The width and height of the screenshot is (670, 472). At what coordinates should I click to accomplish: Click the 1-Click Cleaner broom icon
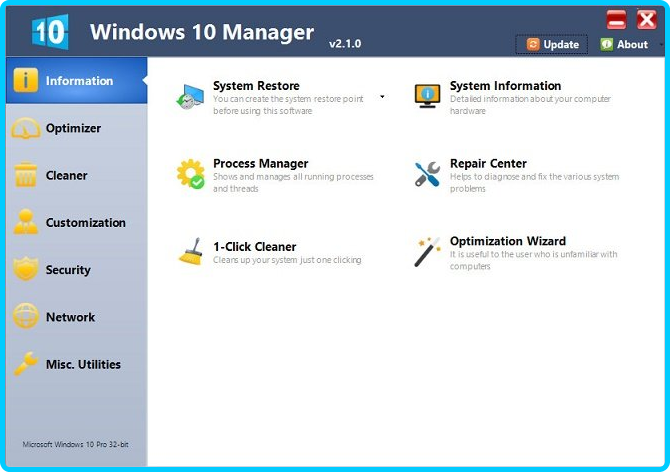click(x=191, y=252)
